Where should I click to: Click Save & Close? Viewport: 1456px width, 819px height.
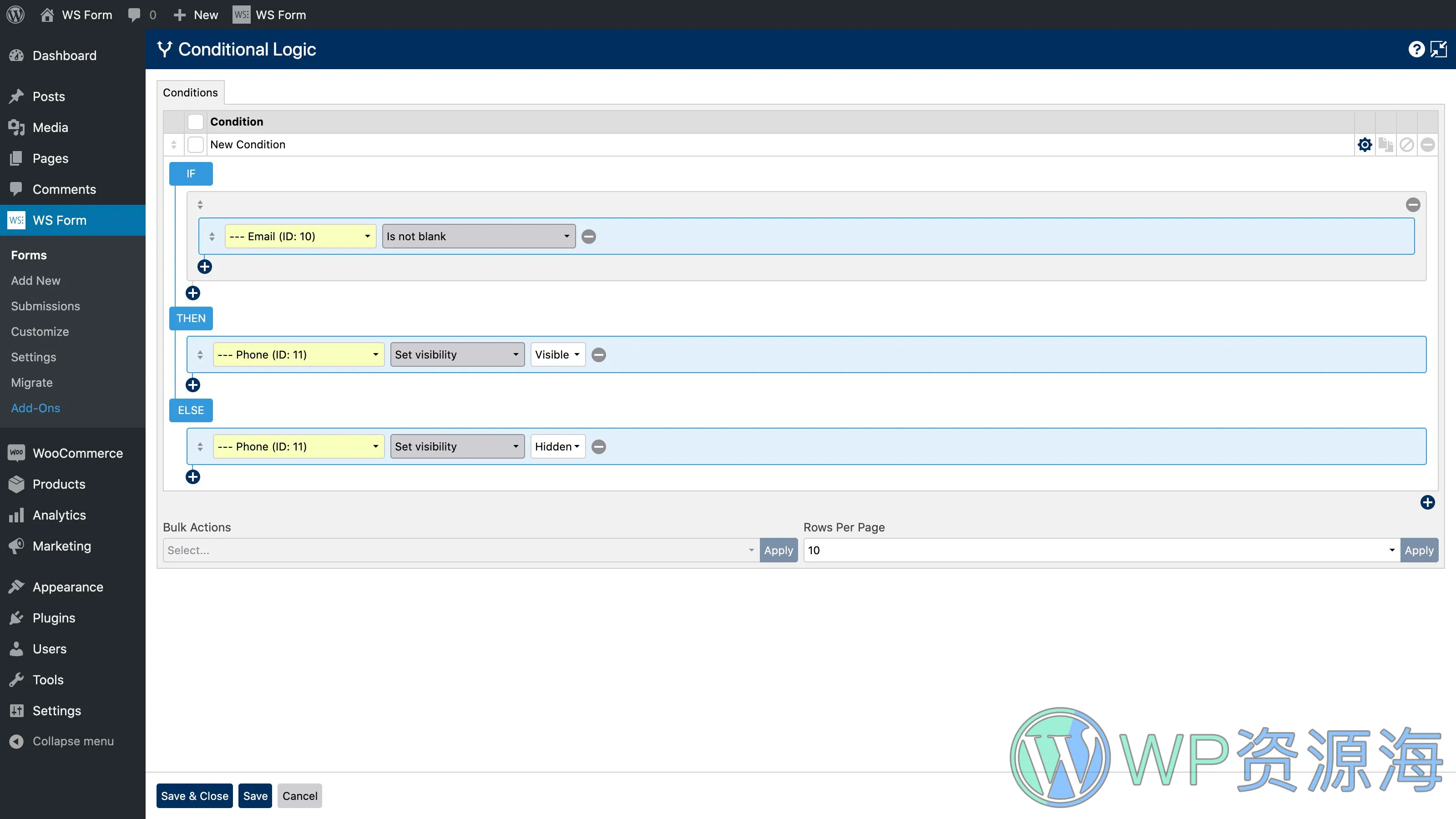194,796
